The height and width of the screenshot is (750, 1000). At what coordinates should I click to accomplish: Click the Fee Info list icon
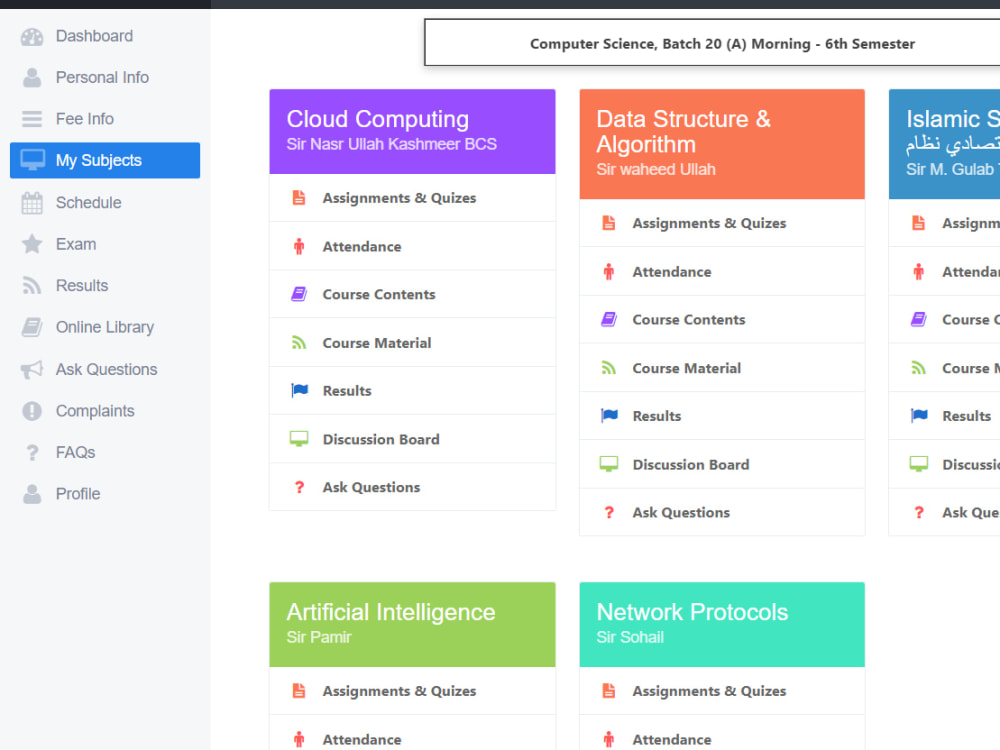pyautogui.click(x=32, y=119)
